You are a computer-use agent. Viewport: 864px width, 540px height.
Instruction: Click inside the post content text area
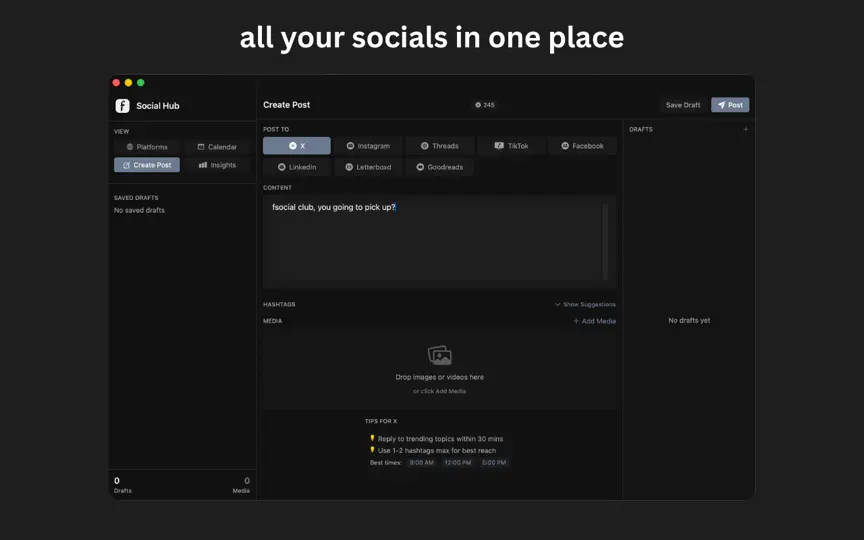439,242
